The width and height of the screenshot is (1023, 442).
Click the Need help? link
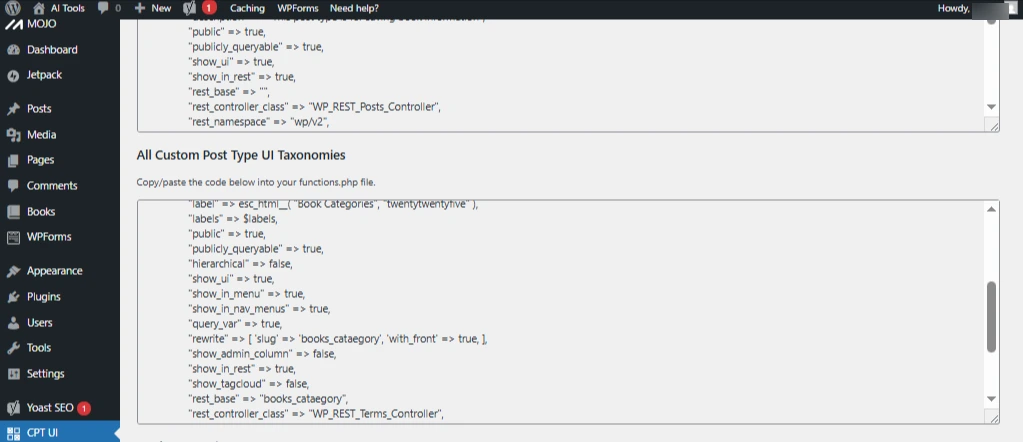[354, 8]
